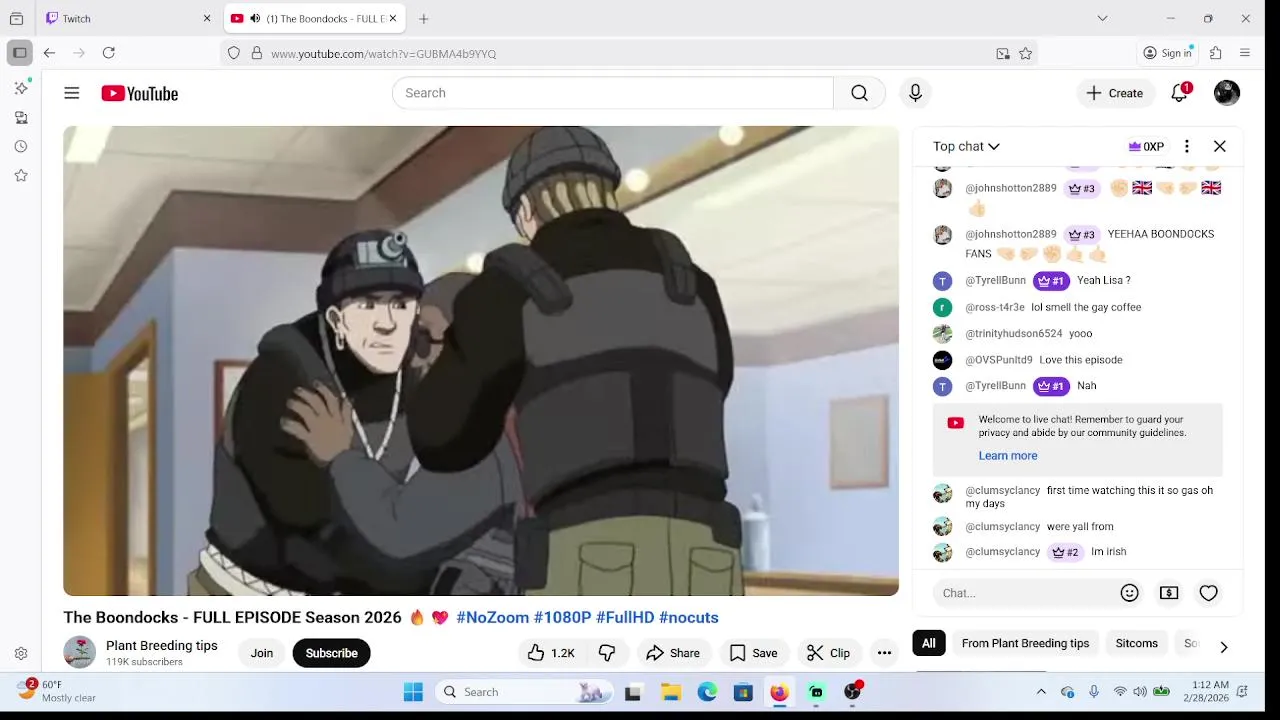The width and height of the screenshot is (1280, 720).
Task: Click the #NoZoom hashtag
Action: tap(492, 617)
